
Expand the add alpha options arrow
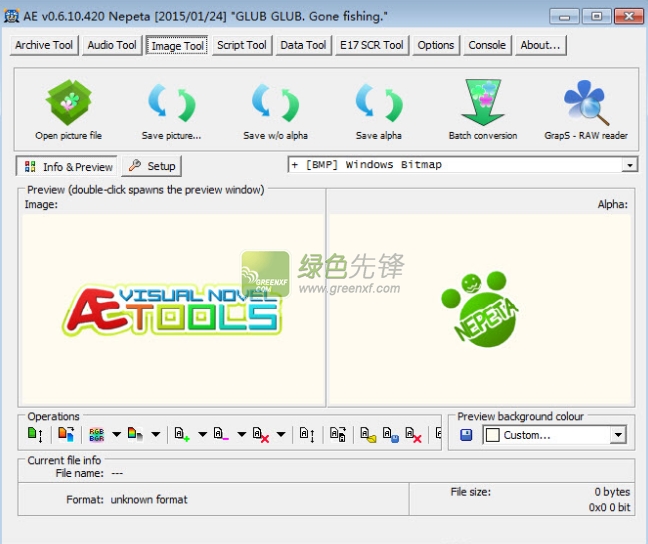click(202, 434)
